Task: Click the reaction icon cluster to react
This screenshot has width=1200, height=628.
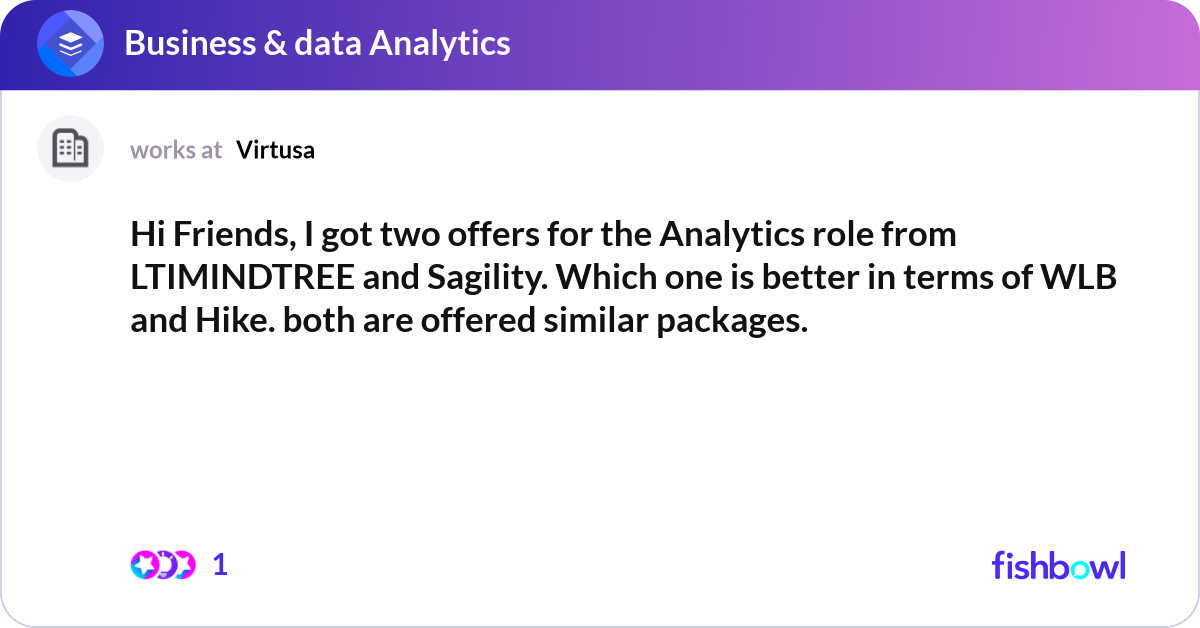Action: click(x=165, y=565)
